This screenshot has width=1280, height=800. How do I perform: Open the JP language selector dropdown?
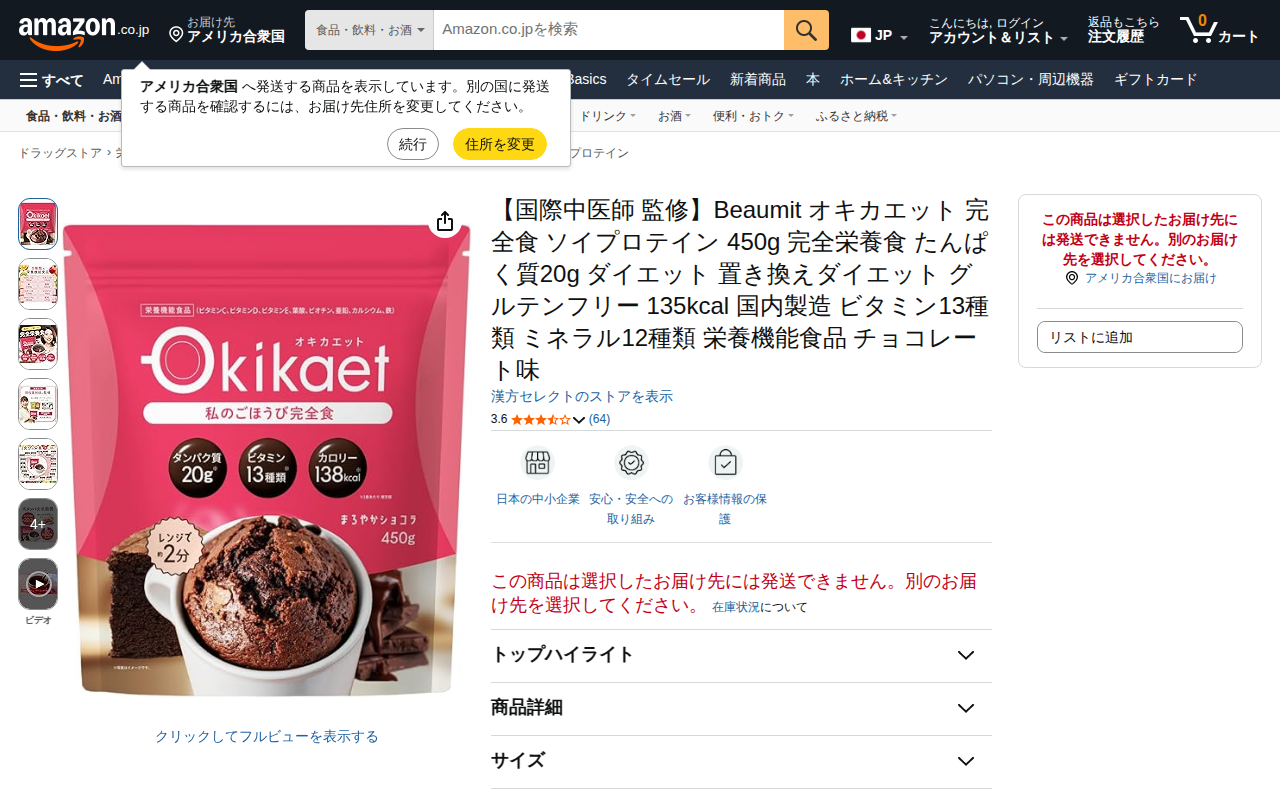(x=880, y=35)
